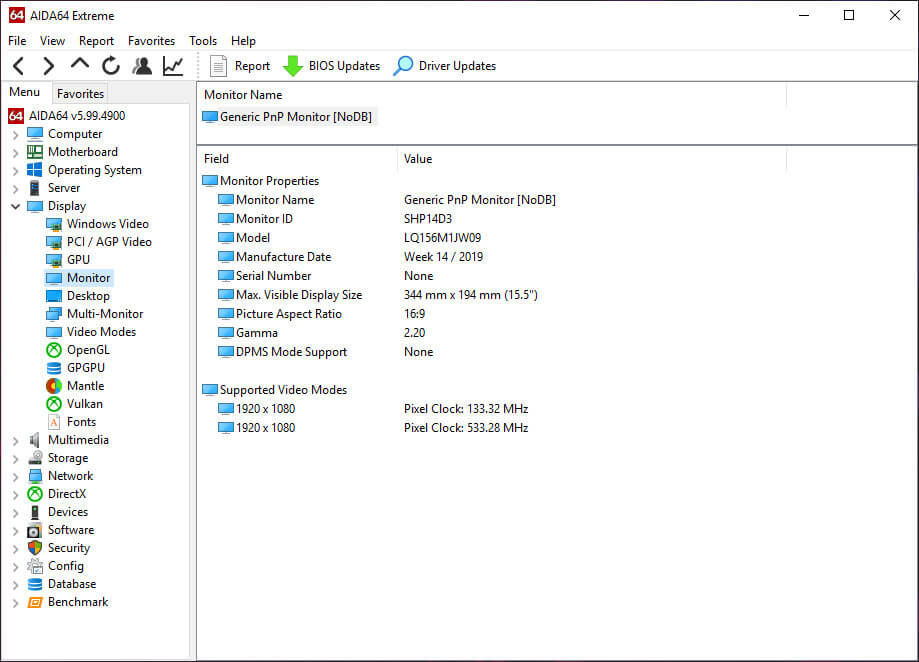Click the Database icon in tree
Screen dimensions: 919x662
tap(35, 585)
